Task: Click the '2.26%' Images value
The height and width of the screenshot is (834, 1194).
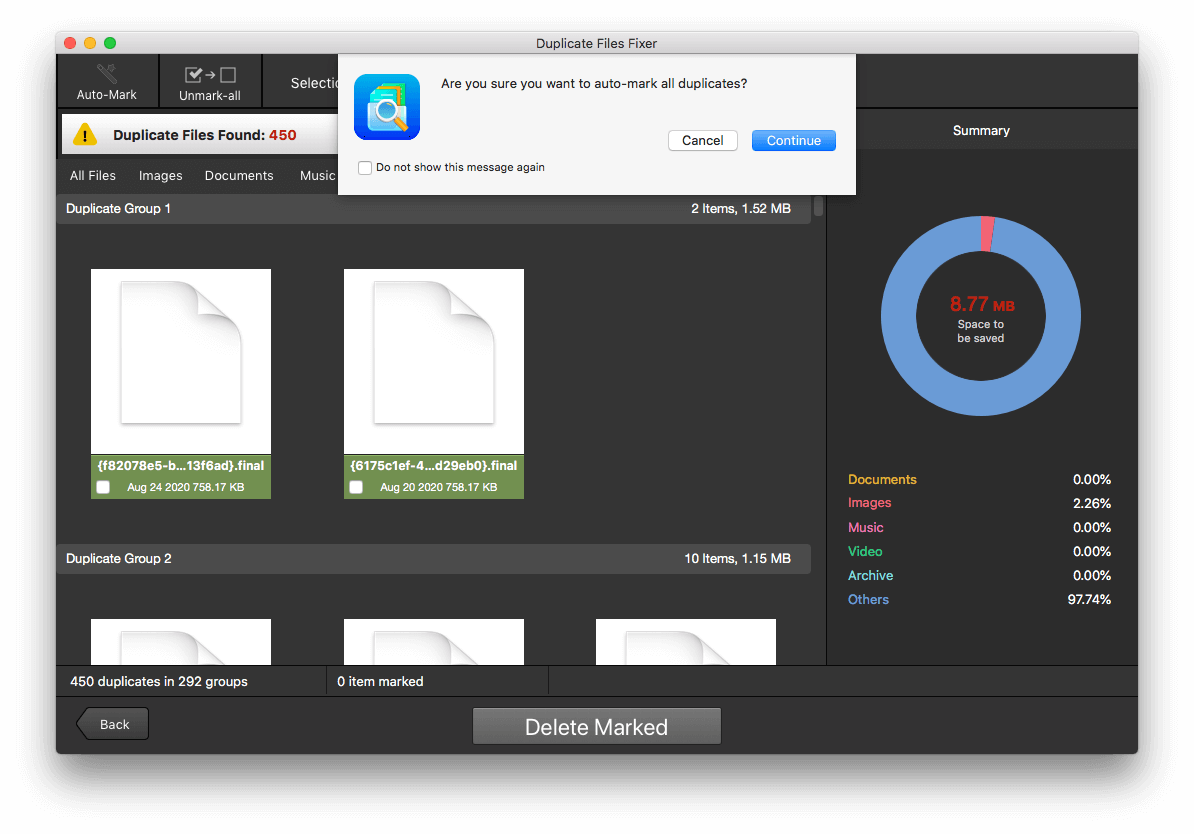Action: (x=1092, y=503)
